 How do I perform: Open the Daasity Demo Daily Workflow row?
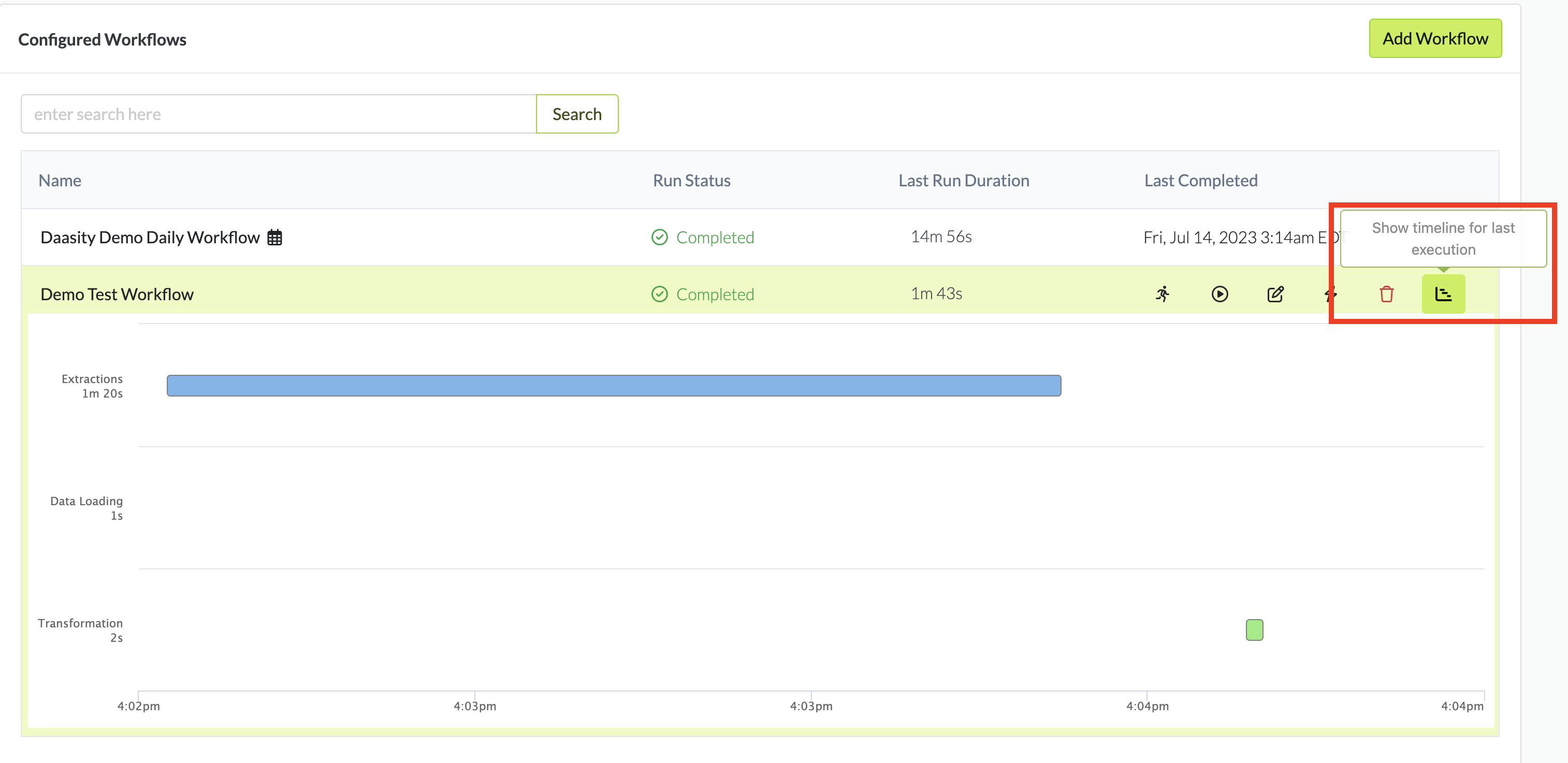click(150, 237)
